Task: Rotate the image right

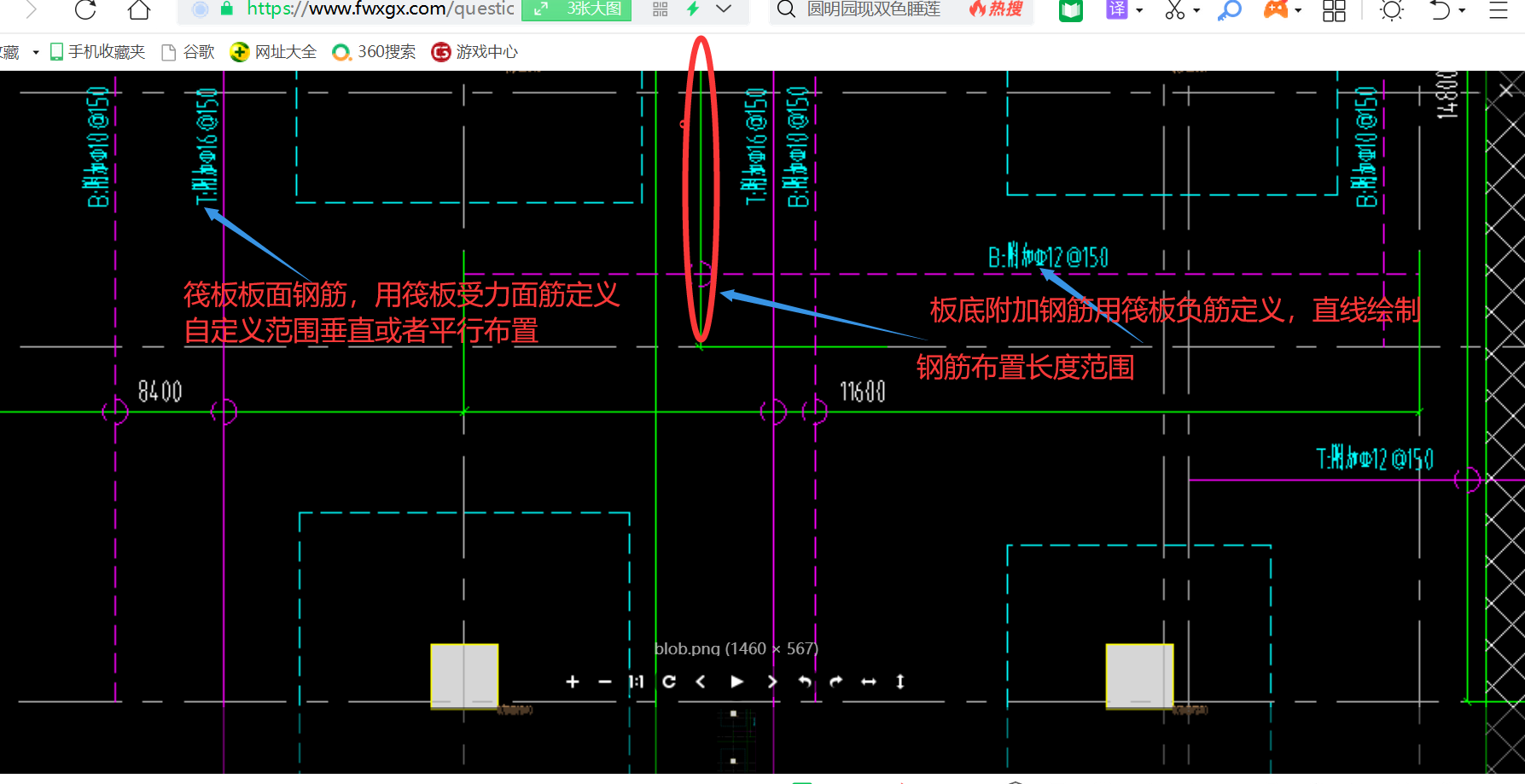Action: coord(836,682)
